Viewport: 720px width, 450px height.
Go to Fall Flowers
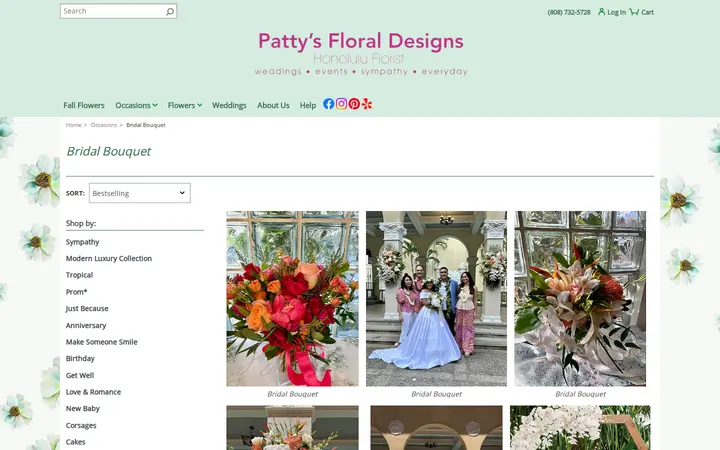click(84, 105)
